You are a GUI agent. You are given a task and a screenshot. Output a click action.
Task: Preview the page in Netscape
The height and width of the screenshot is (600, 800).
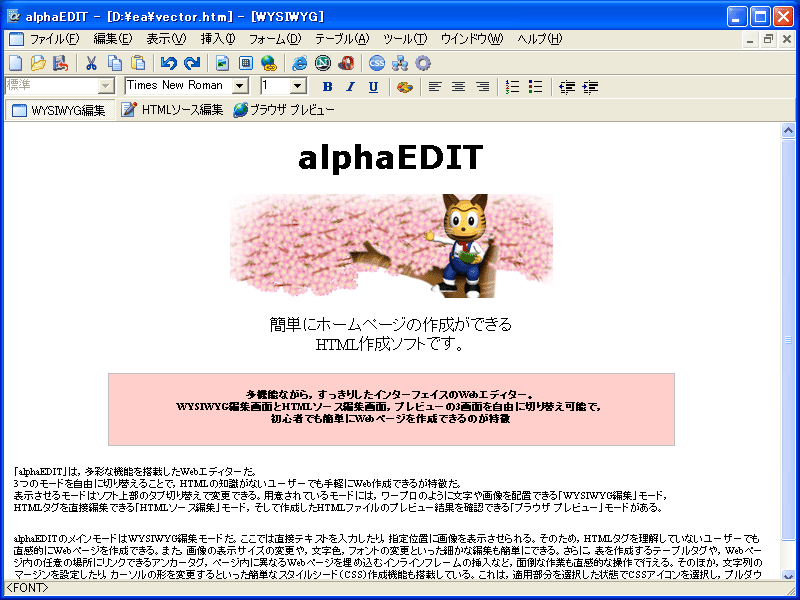323,63
